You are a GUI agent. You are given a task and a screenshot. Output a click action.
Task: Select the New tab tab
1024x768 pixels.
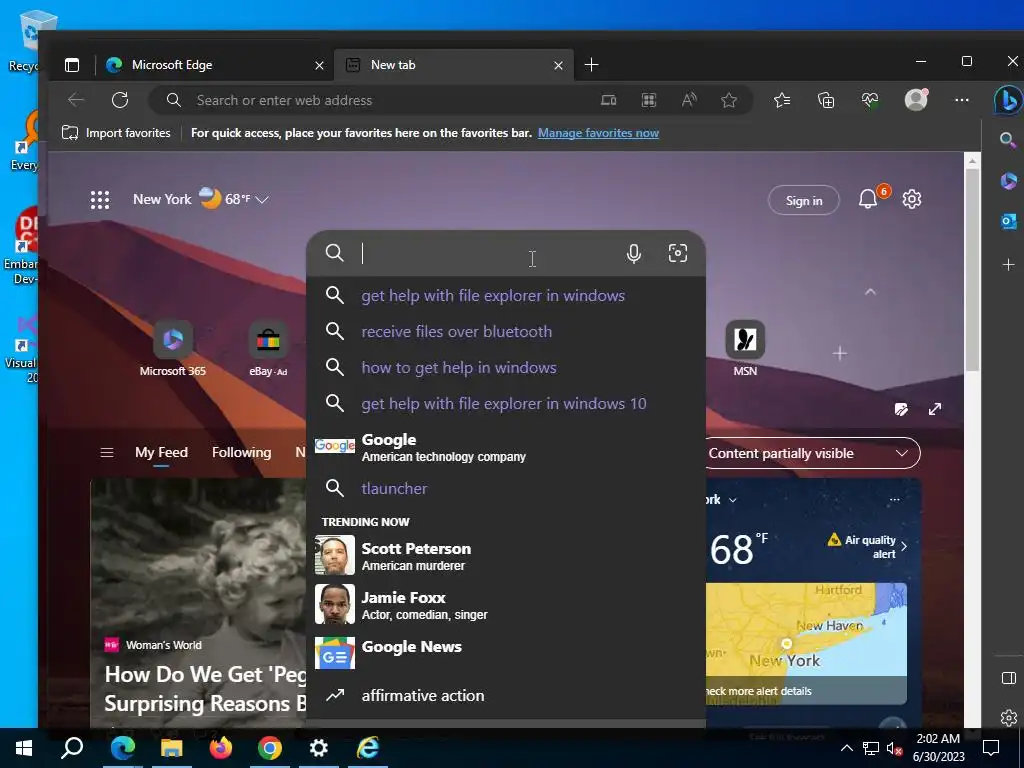click(x=454, y=65)
